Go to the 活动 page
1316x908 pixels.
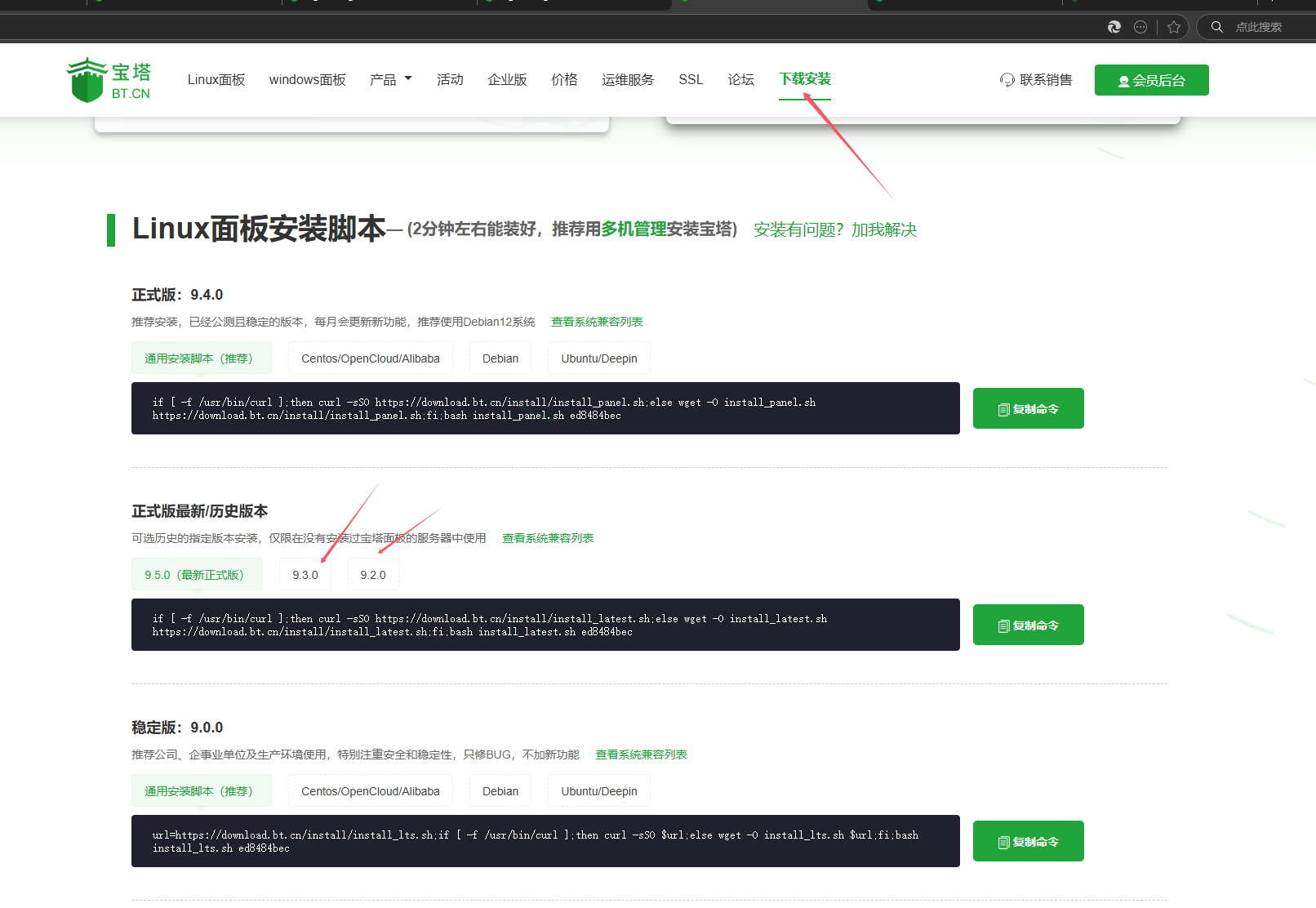(x=450, y=79)
